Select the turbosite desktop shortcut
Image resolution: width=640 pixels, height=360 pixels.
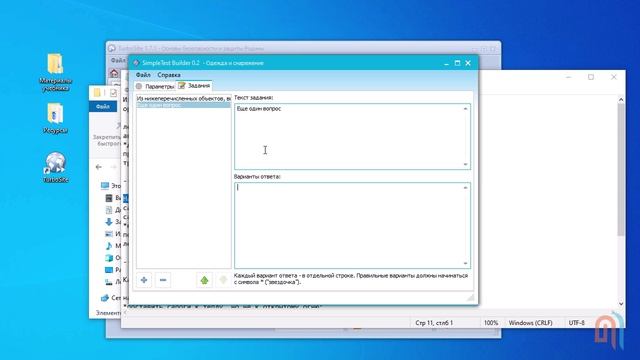(x=56, y=167)
